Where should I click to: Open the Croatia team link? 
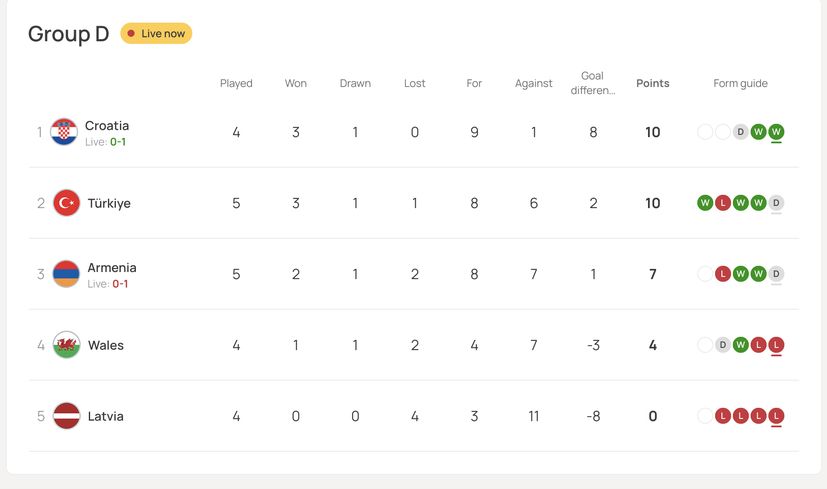coord(107,126)
